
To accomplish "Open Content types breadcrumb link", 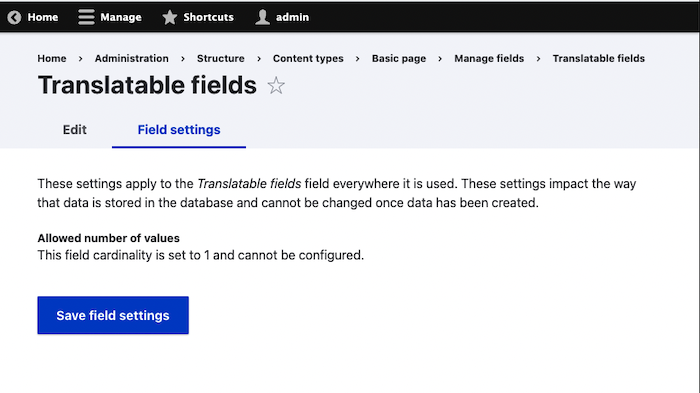I will pos(308,59).
